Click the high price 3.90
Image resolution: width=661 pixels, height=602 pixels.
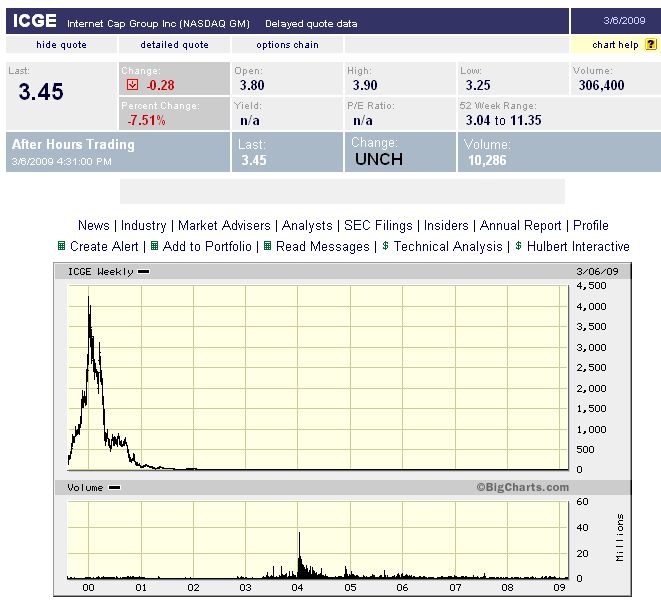click(365, 85)
